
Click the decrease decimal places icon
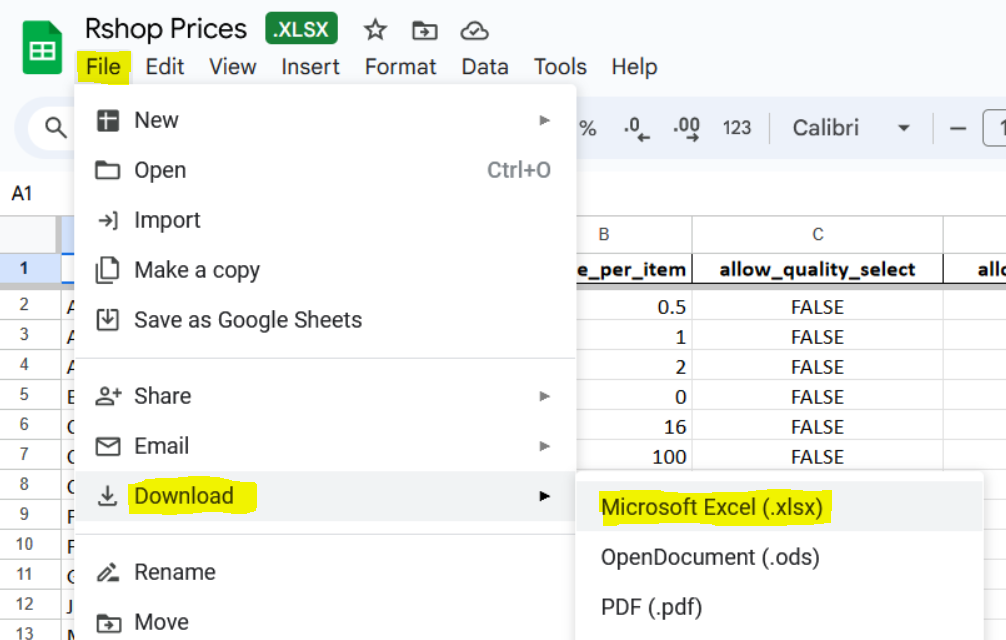[x=636, y=128]
